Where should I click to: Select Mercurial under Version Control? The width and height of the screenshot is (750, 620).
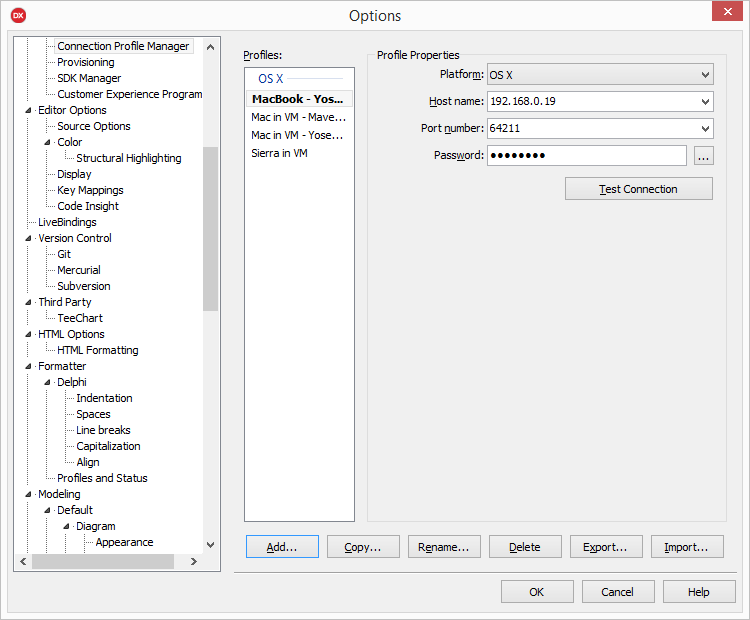[79, 270]
